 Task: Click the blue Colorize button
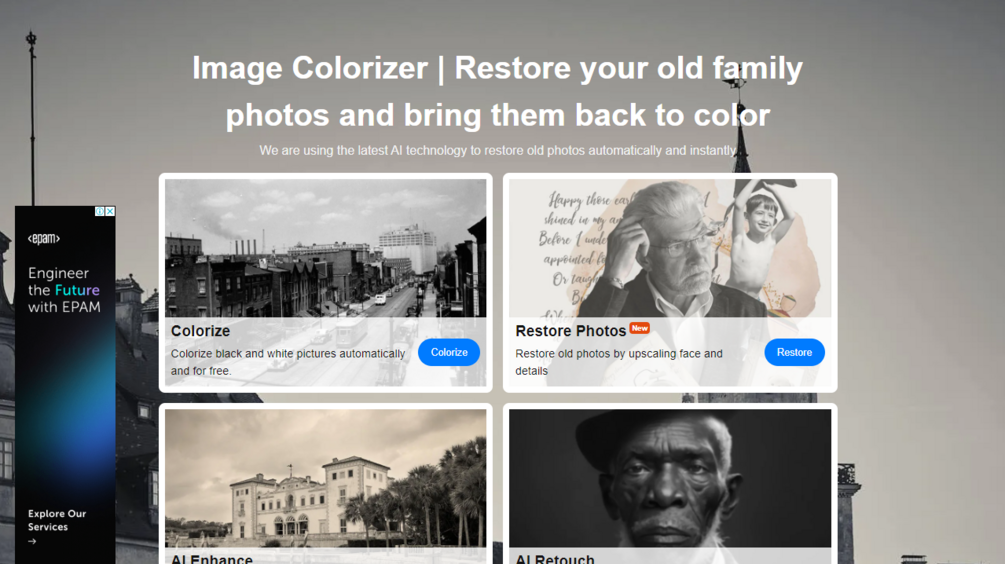pos(449,352)
